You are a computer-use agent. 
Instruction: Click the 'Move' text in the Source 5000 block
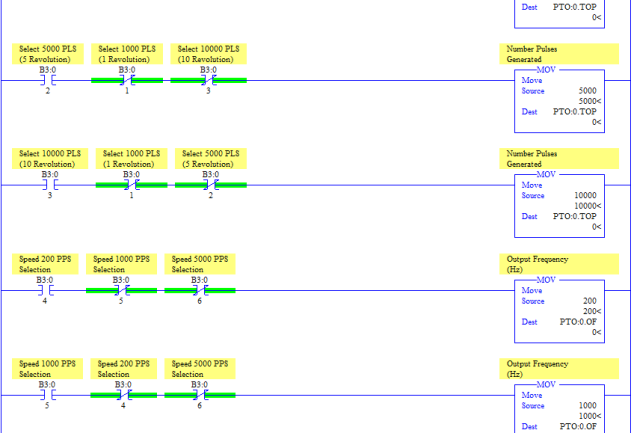pyautogui.click(x=532, y=80)
